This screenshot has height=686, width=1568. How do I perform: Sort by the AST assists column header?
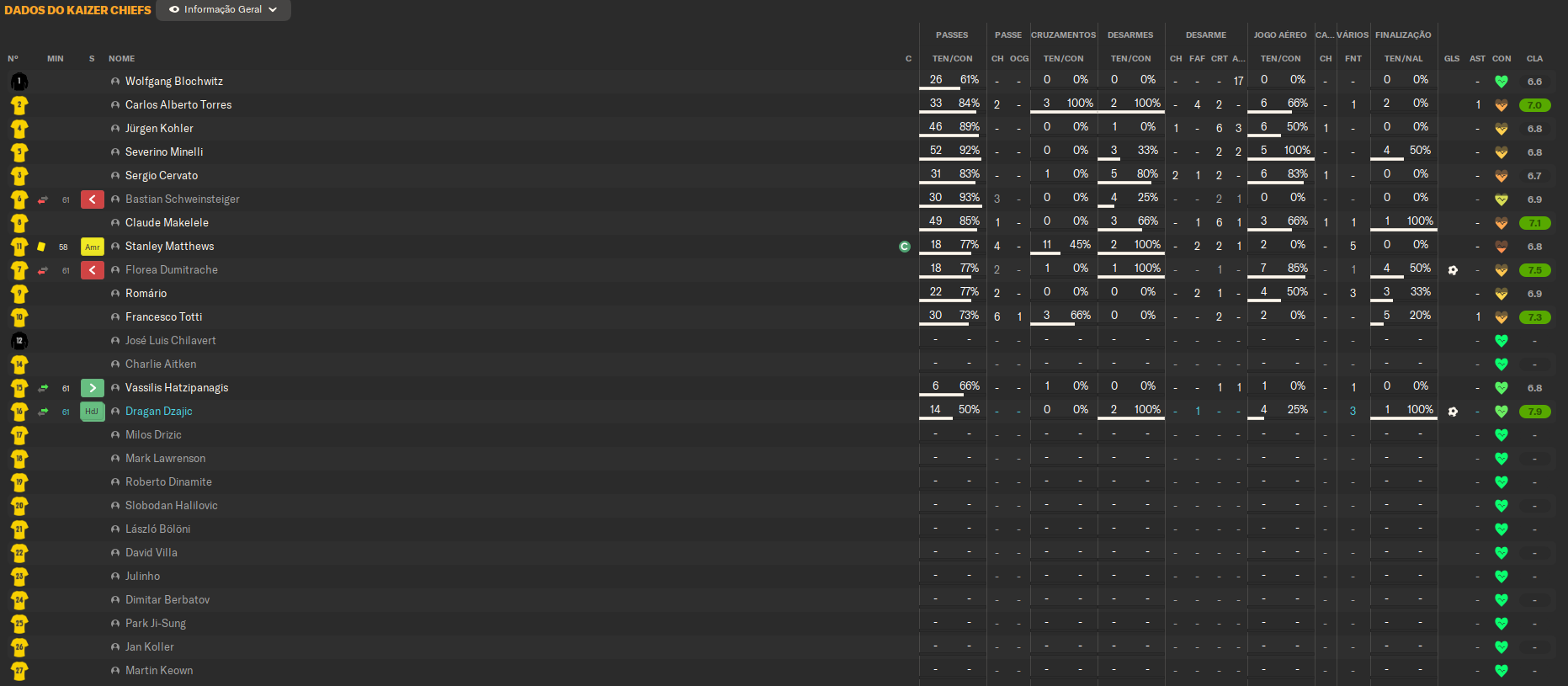tap(1477, 59)
